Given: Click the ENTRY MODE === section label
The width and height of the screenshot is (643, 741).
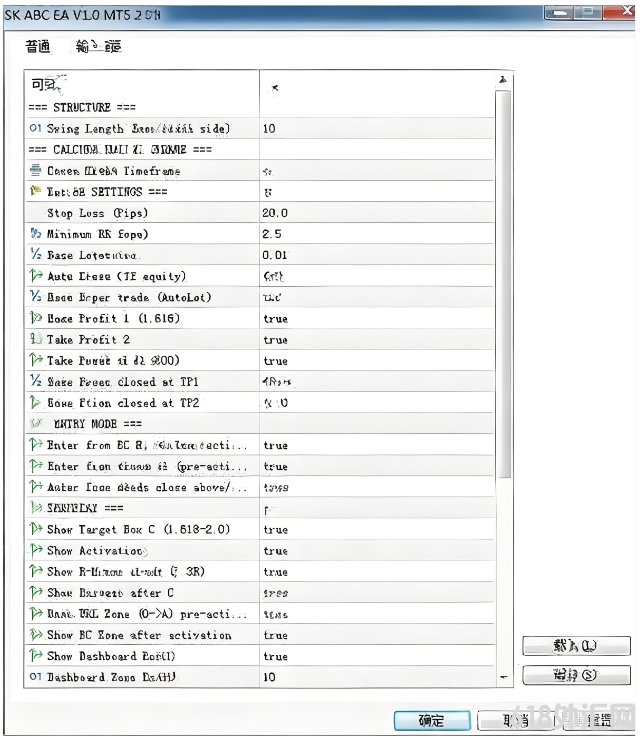Looking at the screenshot, I should (98, 423).
